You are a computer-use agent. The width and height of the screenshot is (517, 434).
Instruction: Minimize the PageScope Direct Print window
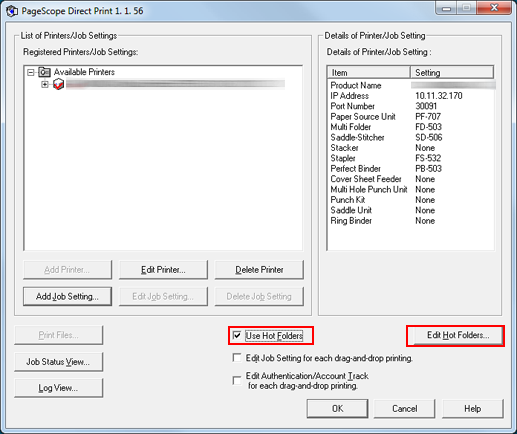pyautogui.click(x=446, y=8)
